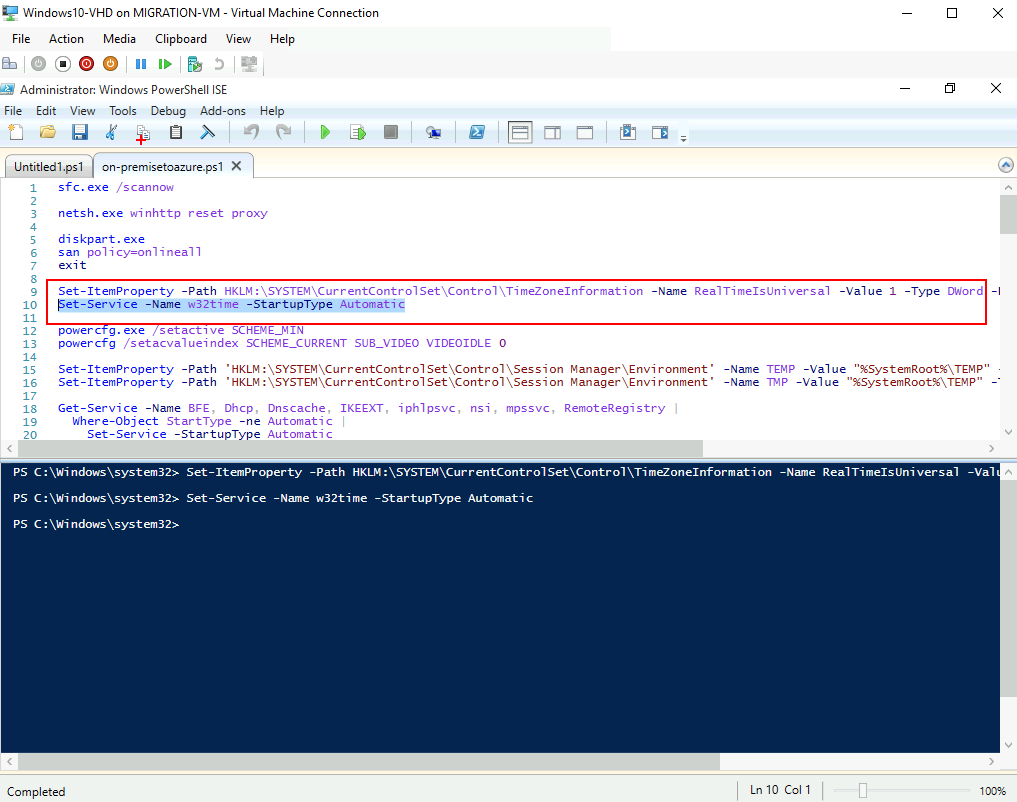Stop the running operation
The height and width of the screenshot is (802, 1017).
(390, 132)
